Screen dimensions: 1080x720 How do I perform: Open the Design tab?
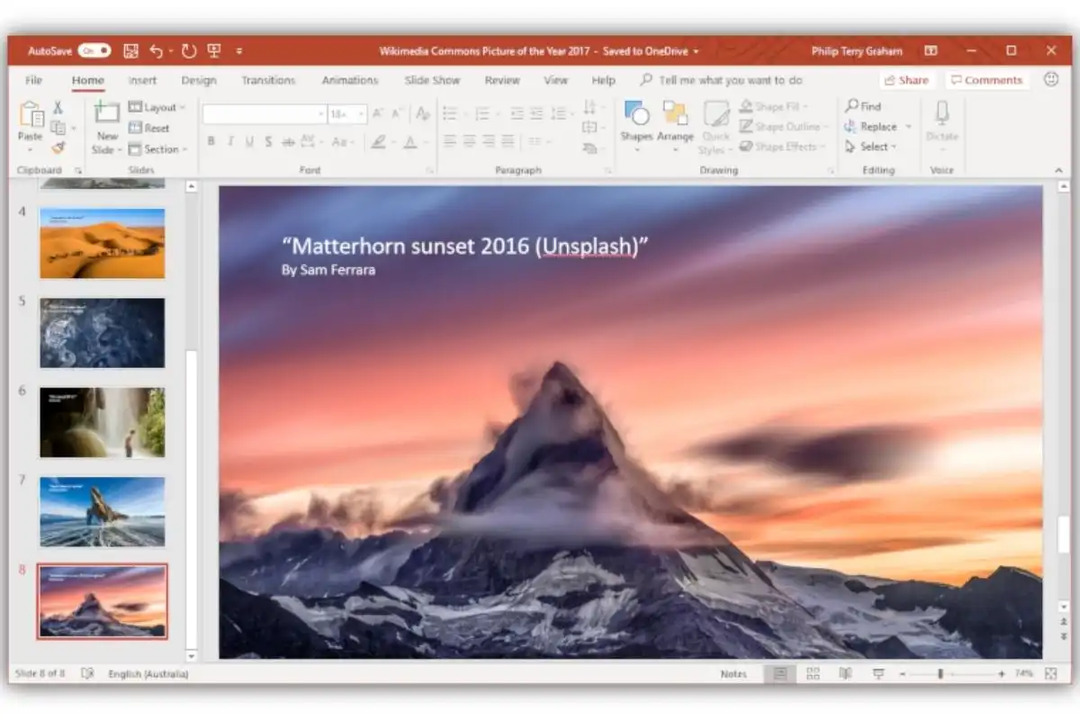point(198,80)
